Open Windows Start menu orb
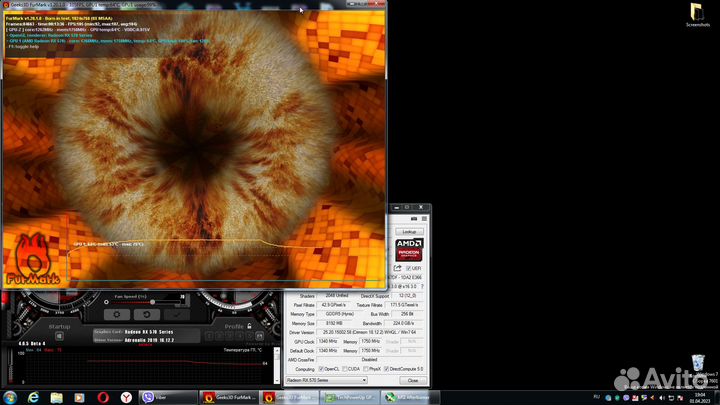 click(10, 397)
